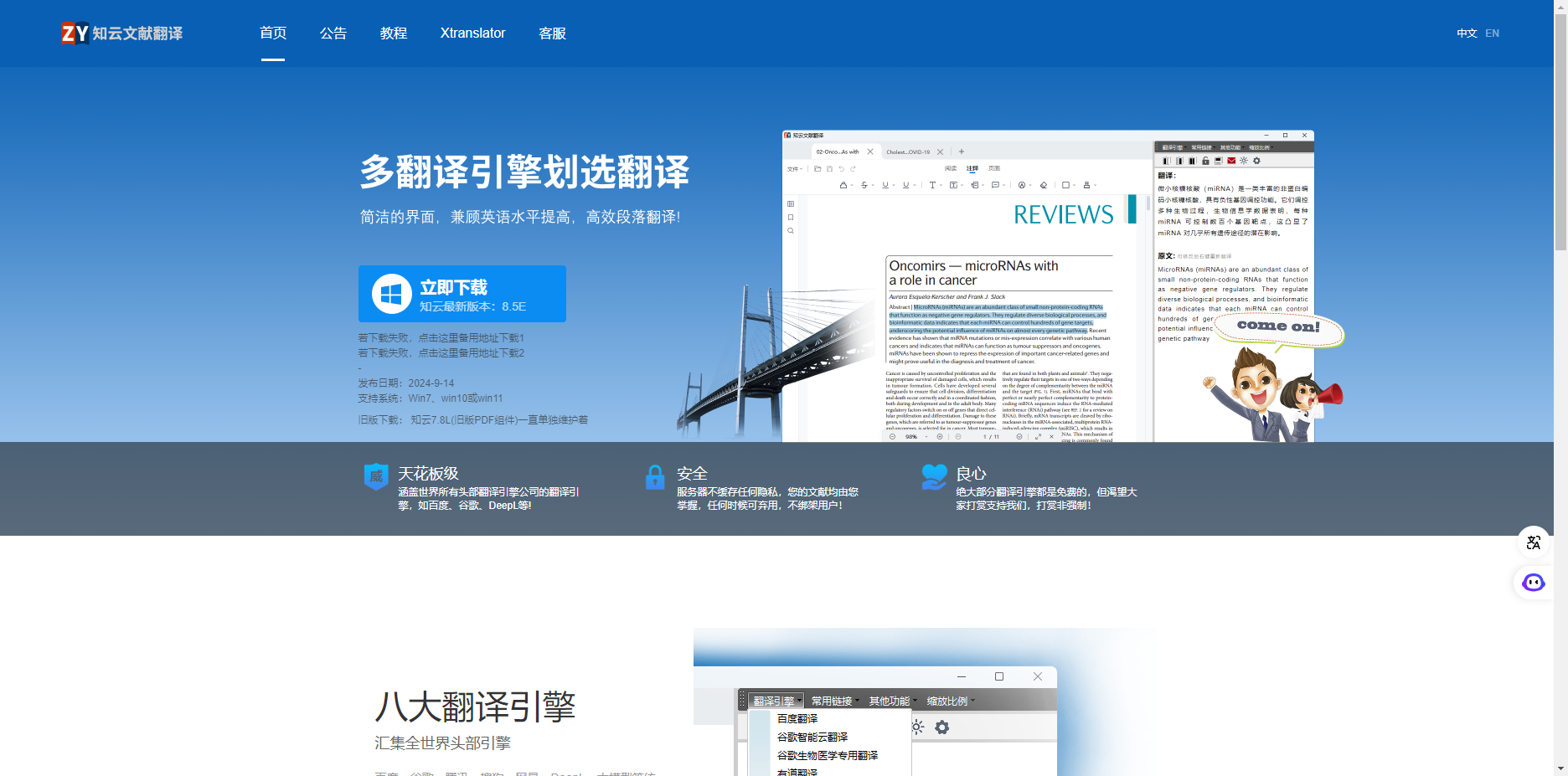Open 其他功能 dropdown in lower screenshot
Screen dimensions: 1568x776
point(893,701)
